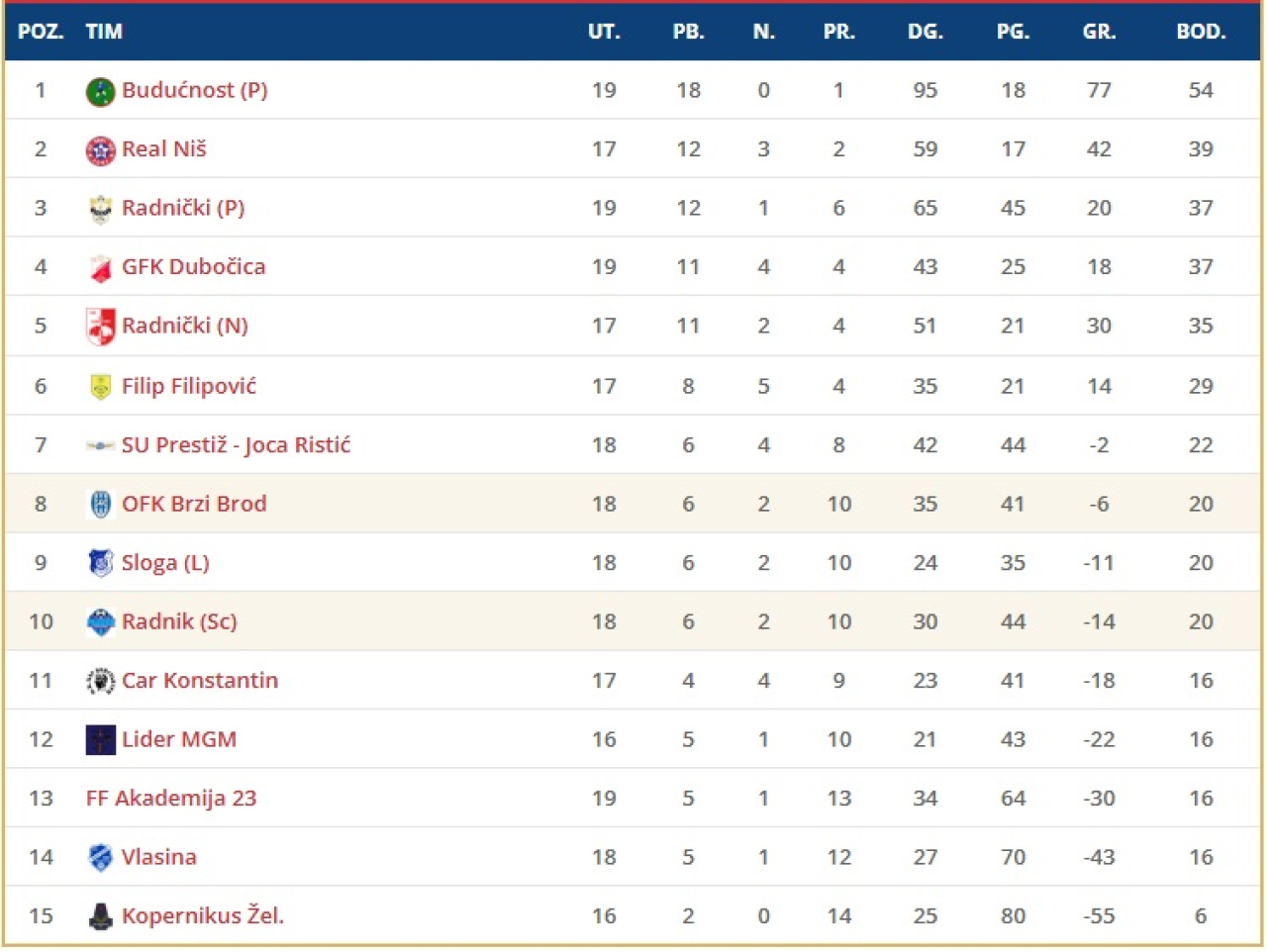
Task: Click the GFK Dubočica club crest icon
Action: (x=100, y=268)
